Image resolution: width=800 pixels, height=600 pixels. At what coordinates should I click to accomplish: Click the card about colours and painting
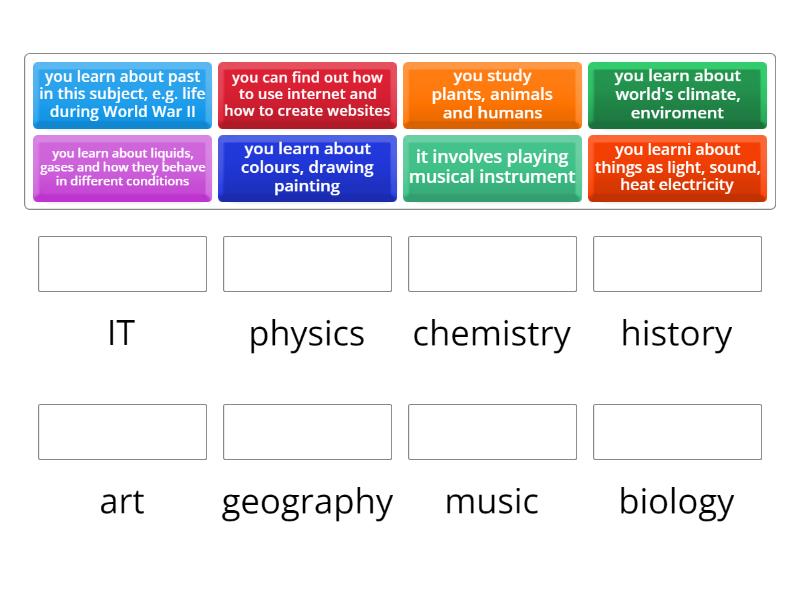click(x=306, y=168)
